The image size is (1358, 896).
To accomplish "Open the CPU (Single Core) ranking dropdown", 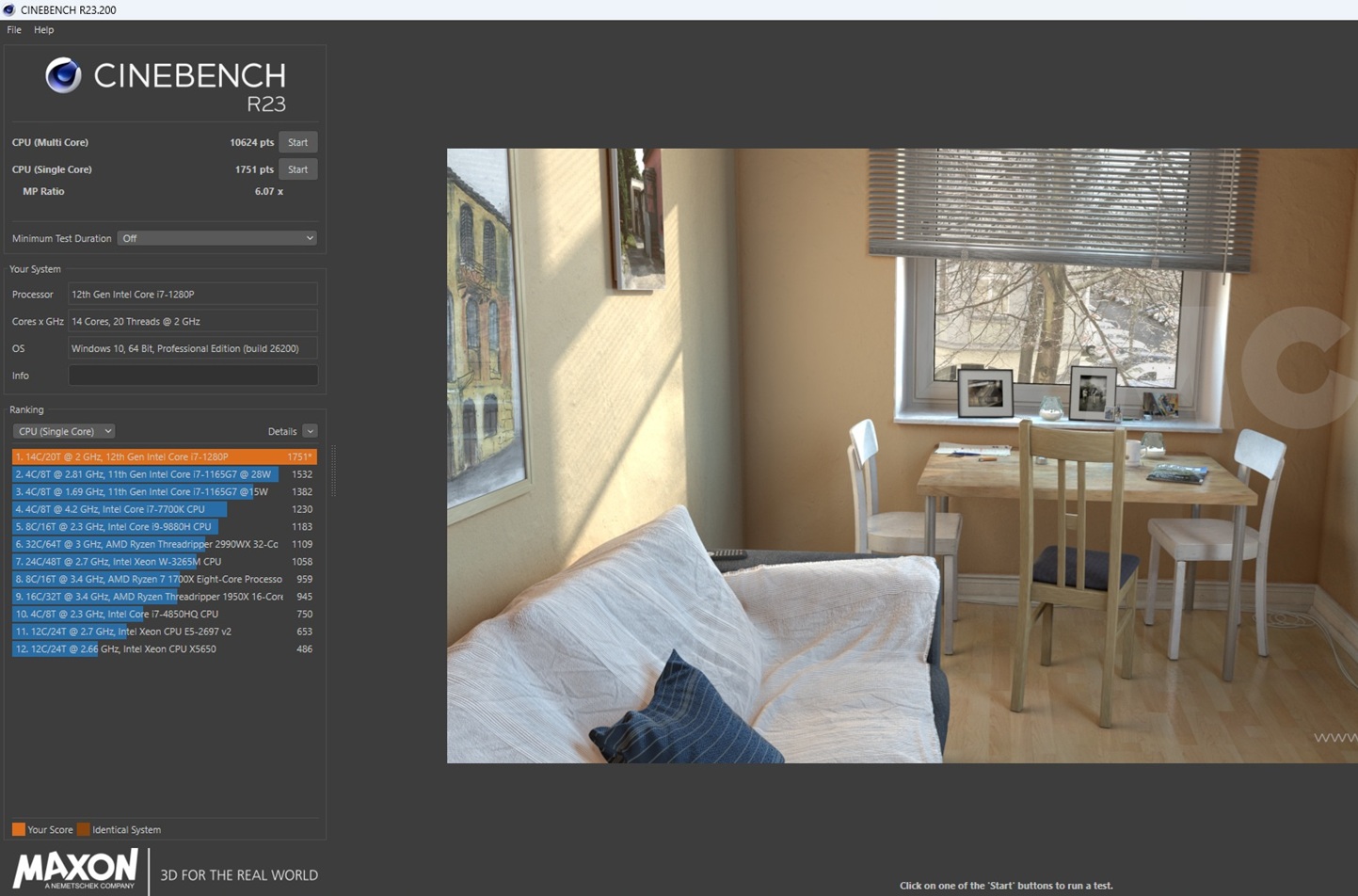I will 63,430.
